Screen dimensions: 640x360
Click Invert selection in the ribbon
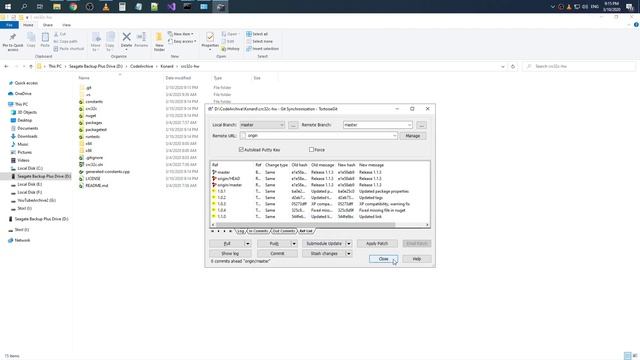[x=262, y=49]
